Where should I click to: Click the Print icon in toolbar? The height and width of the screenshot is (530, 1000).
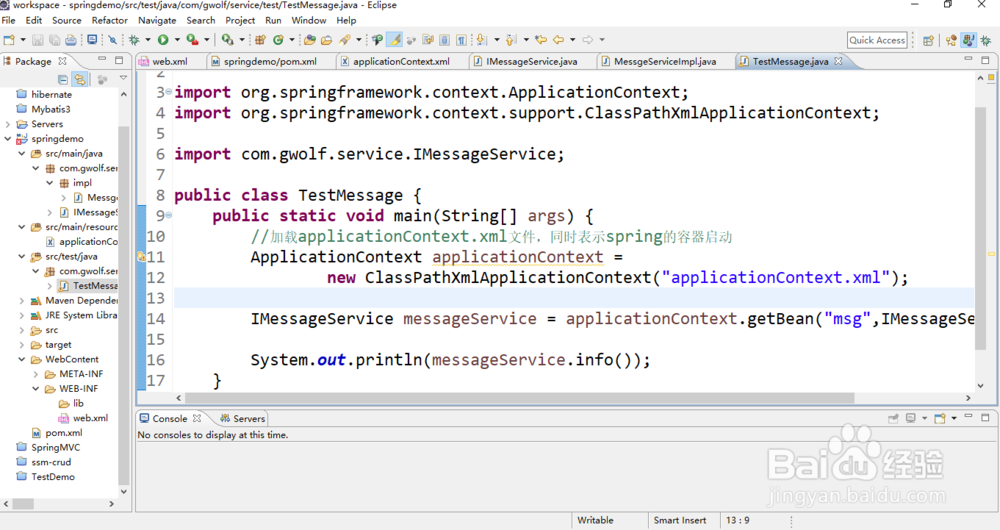click(x=71, y=40)
